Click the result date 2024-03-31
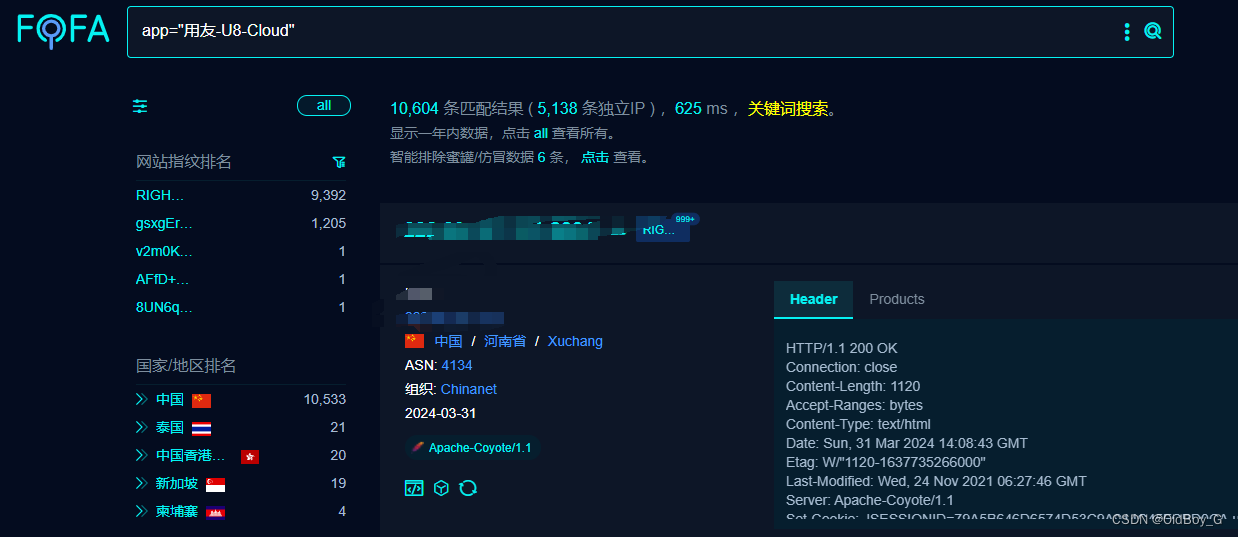The height and width of the screenshot is (537, 1238). pyautogui.click(x=440, y=413)
